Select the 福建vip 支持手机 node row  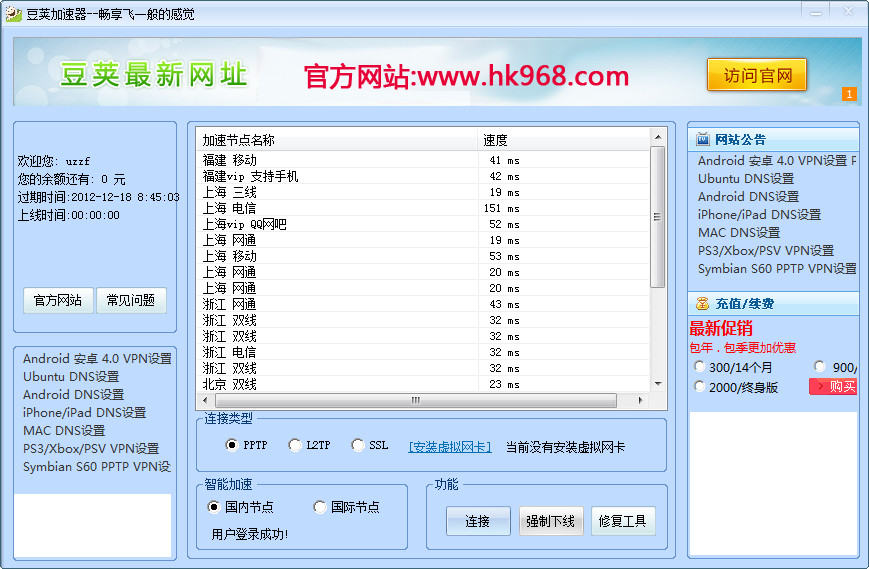click(x=423, y=176)
